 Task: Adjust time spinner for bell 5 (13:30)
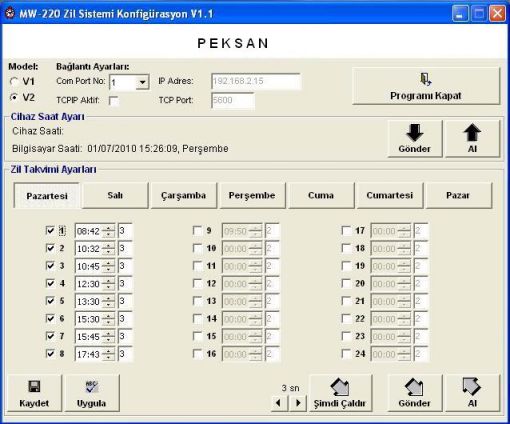tap(109, 301)
